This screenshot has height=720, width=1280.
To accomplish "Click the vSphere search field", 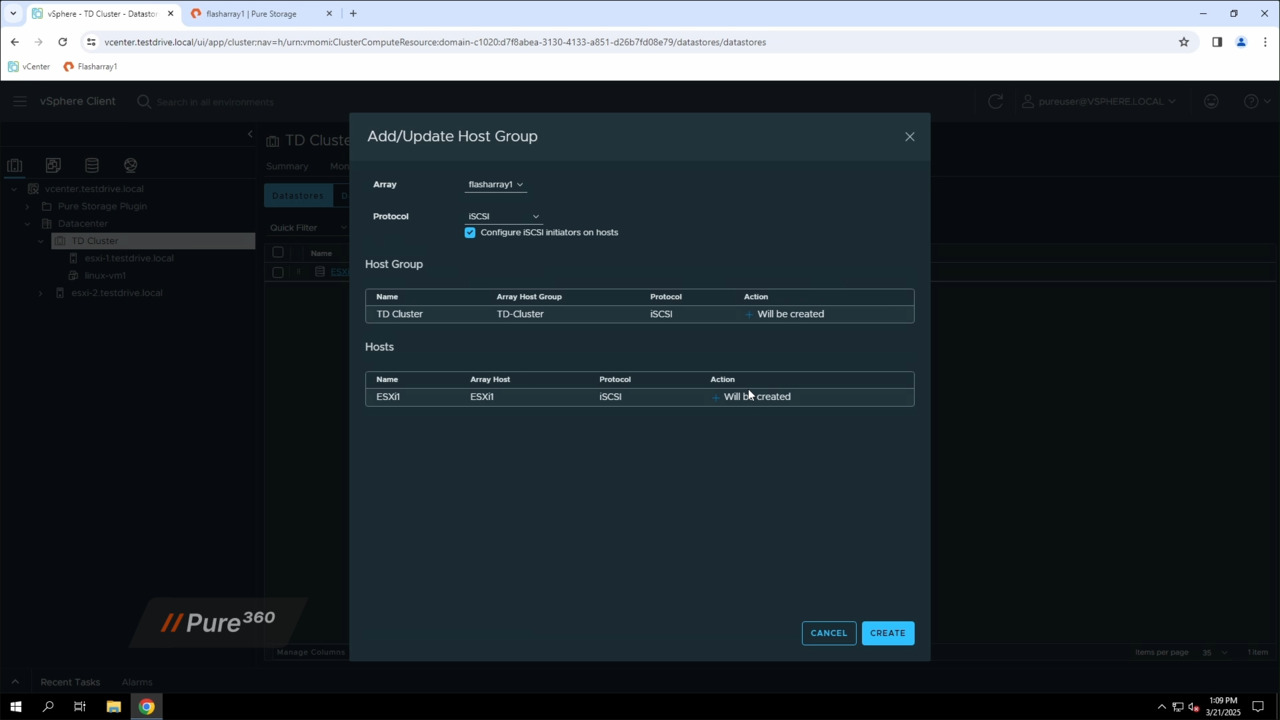I will (x=215, y=101).
